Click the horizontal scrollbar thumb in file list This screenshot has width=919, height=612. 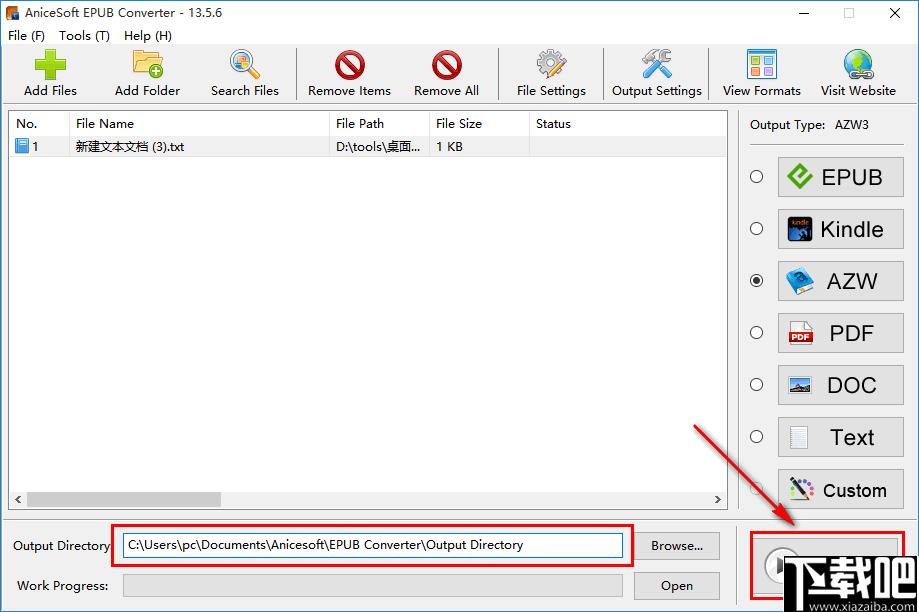pyautogui.click(x=124, y=499)
